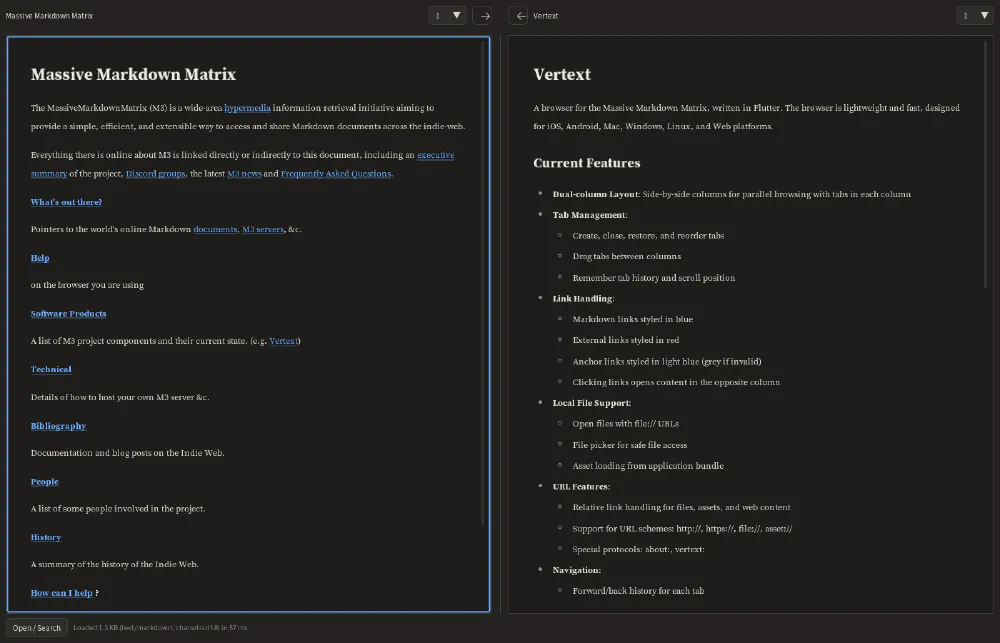Viewport: 1000px width, 643px height.
Task: Click 'Special protocols: about:, vertext:'
Action: (x=638, y=549)
